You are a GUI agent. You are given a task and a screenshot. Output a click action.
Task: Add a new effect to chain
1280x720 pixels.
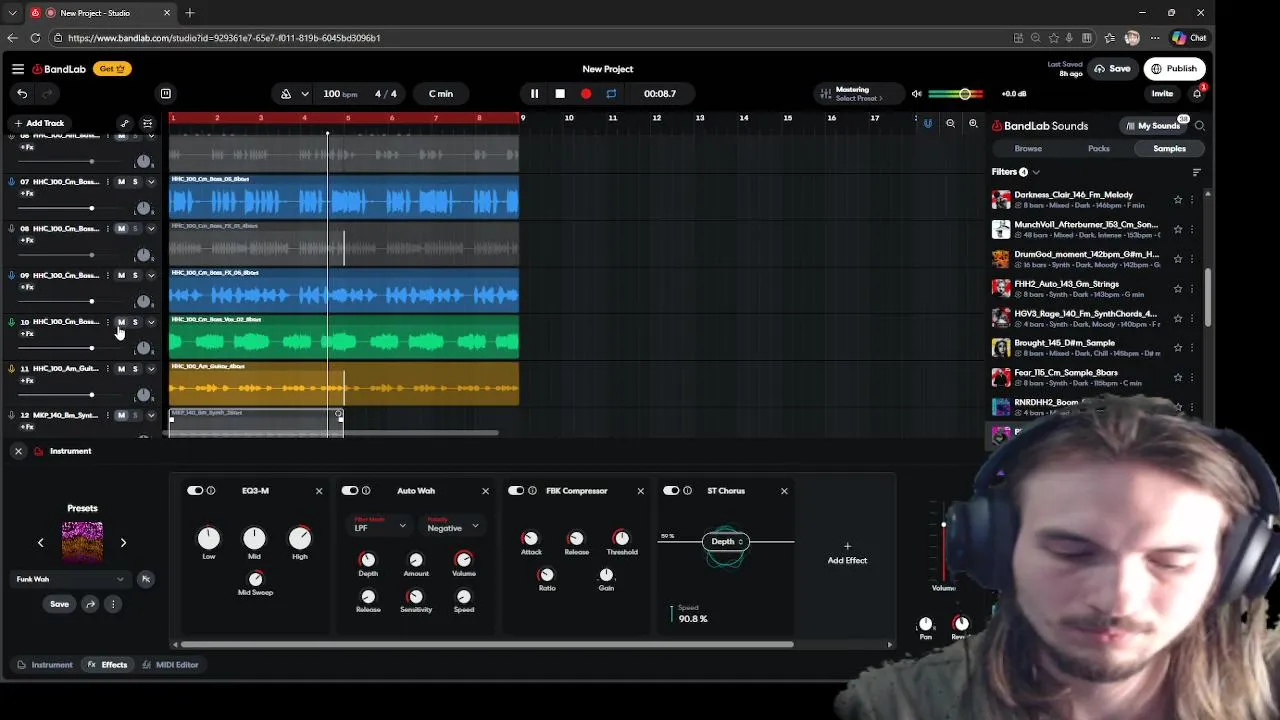point(847,554)
